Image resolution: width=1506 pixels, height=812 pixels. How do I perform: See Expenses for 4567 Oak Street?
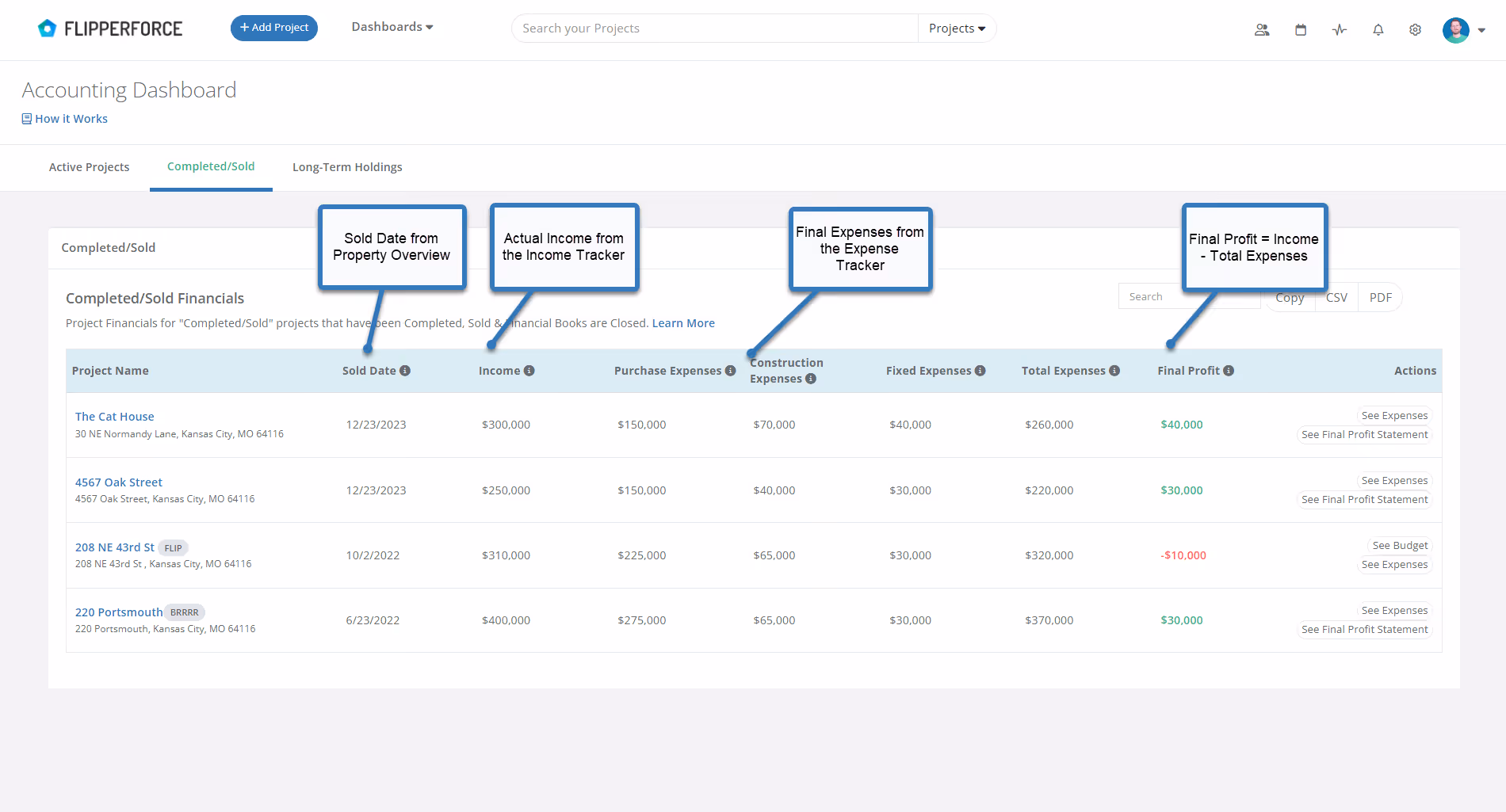[x=1394, y=481]
